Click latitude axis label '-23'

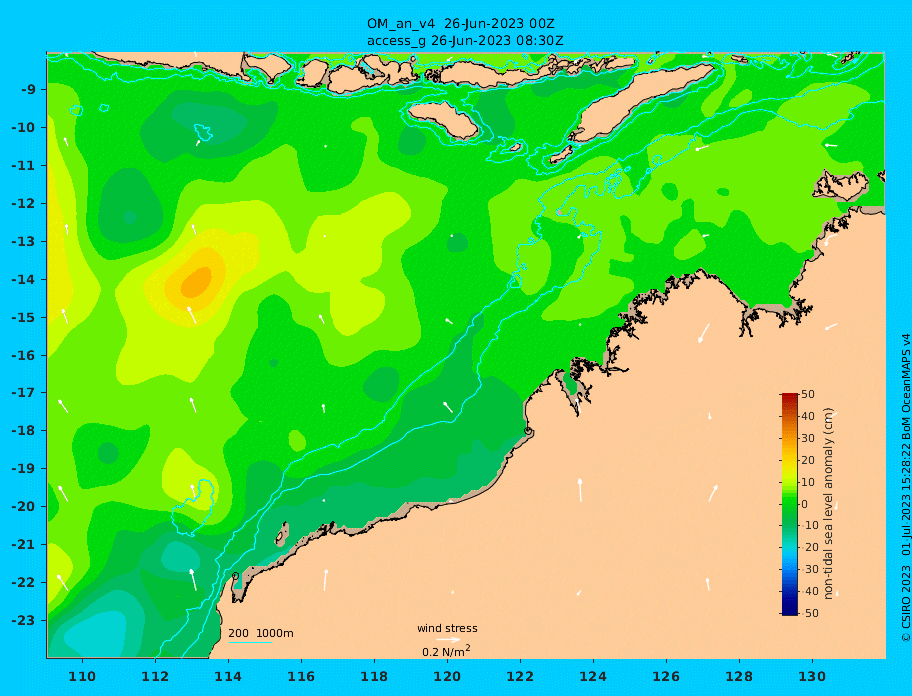24,620
